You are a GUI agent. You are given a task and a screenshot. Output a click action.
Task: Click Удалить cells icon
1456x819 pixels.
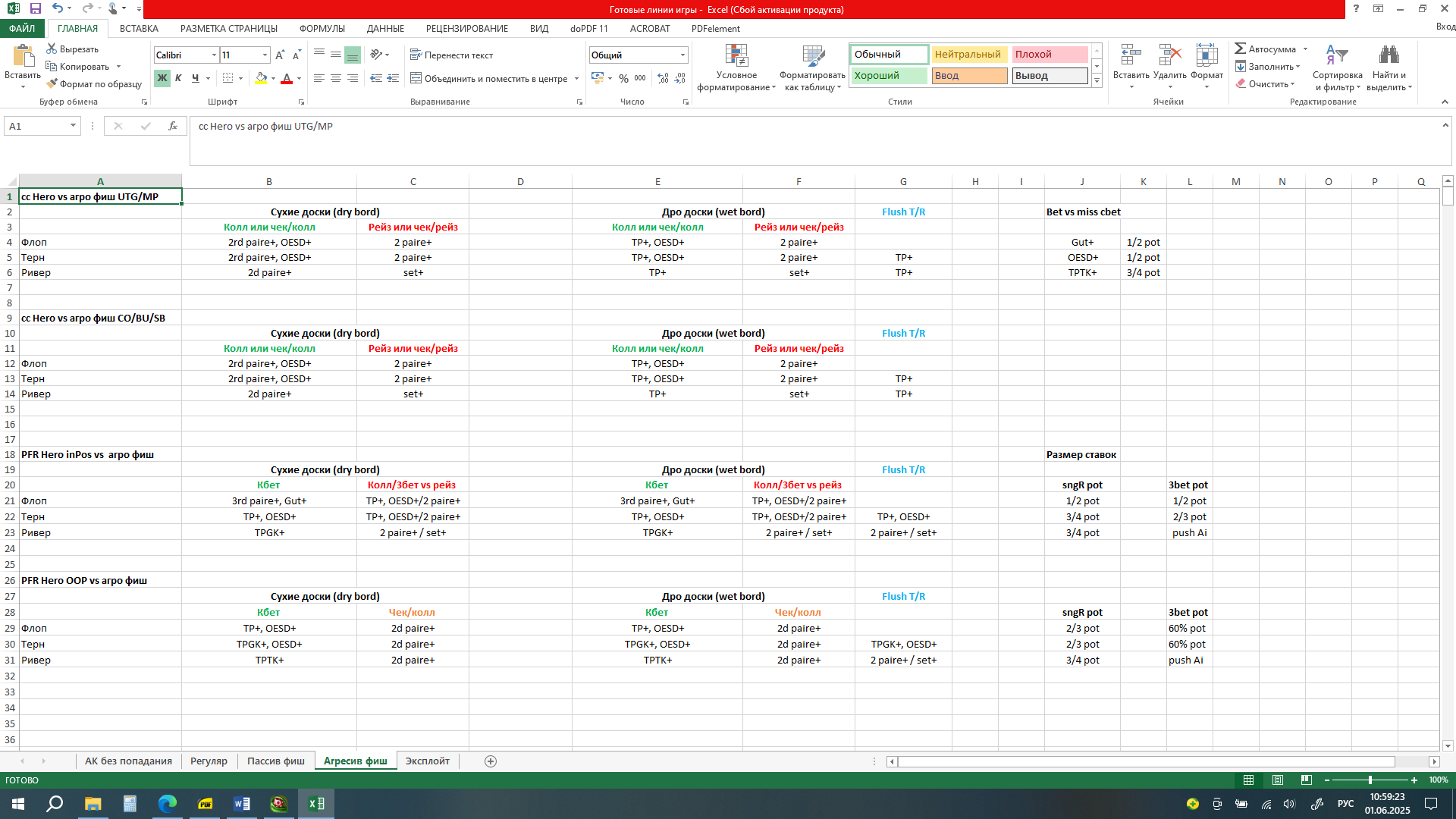pos(1169,67)
